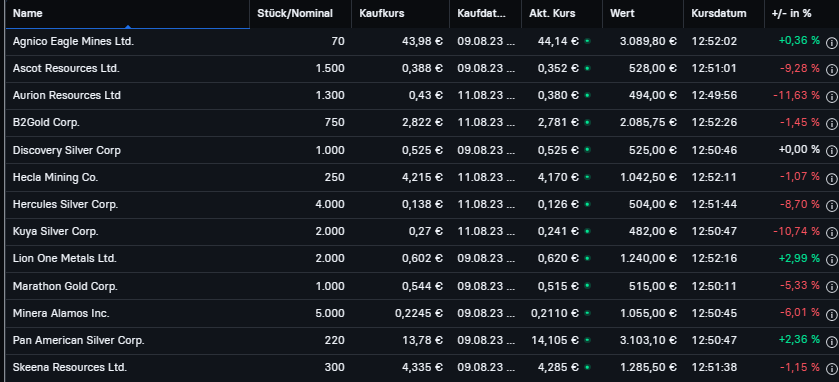This screenshot has height=382, width=839.
Task: Click info icon for Hecla Mining Co.
Action: coord(832,179)
